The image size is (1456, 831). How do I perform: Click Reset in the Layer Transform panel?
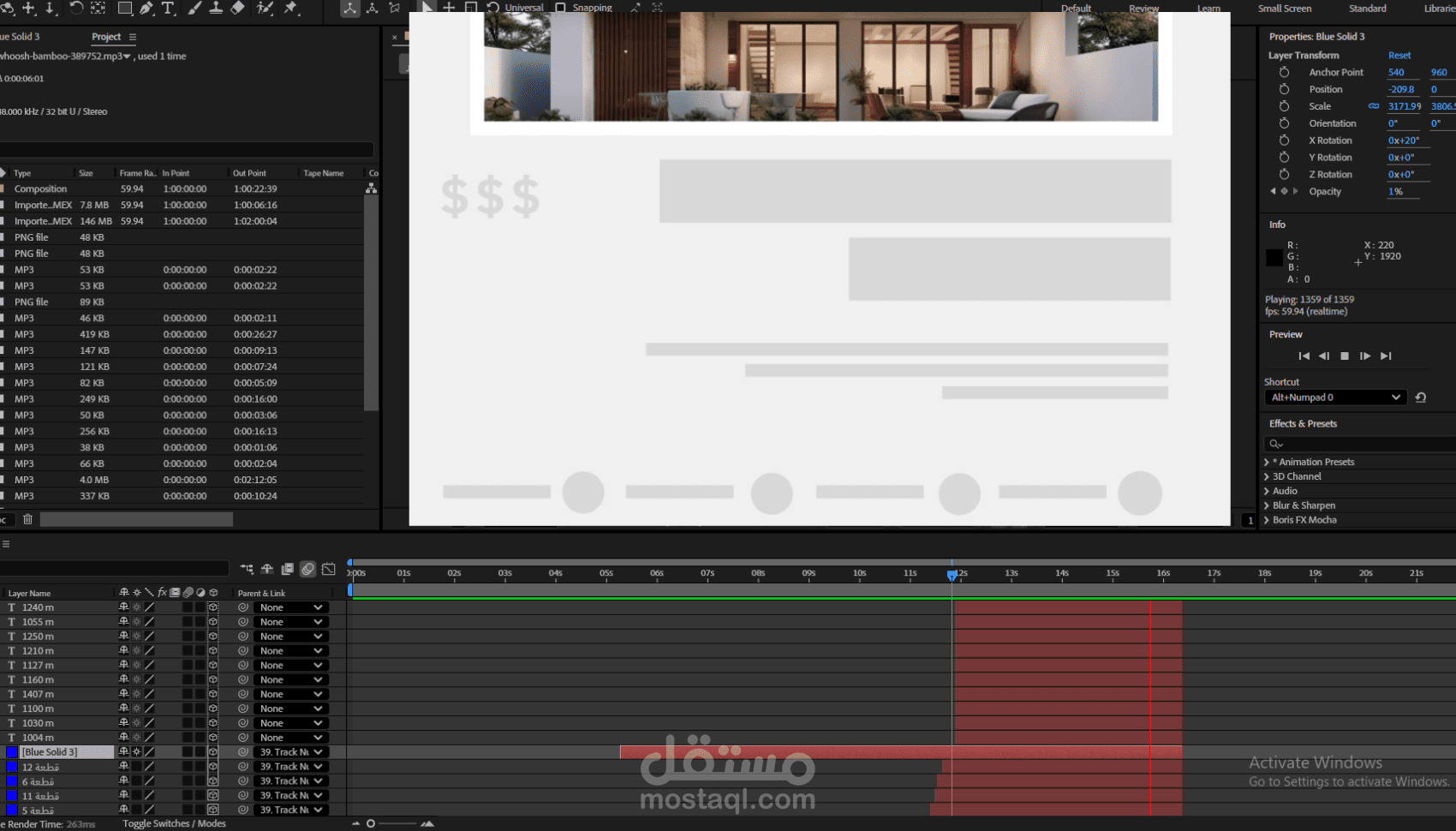point(1399,55)
